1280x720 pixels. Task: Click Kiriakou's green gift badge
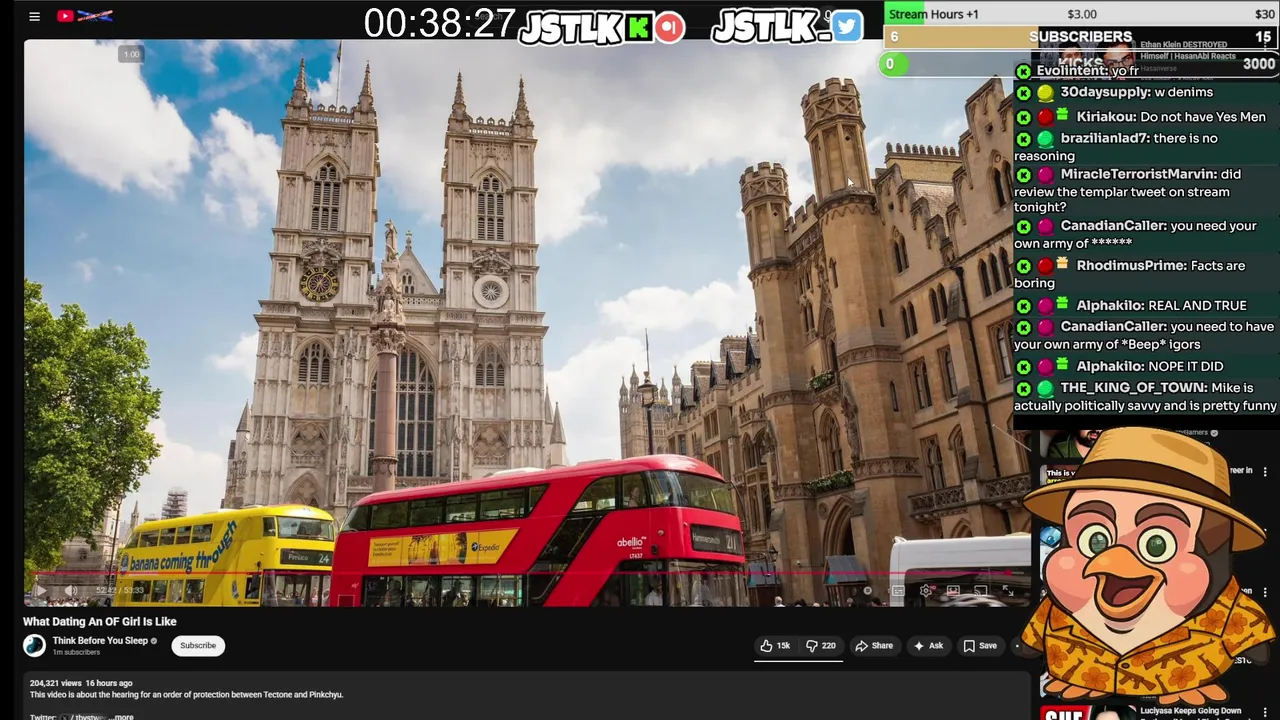(x=1062, y=115)
